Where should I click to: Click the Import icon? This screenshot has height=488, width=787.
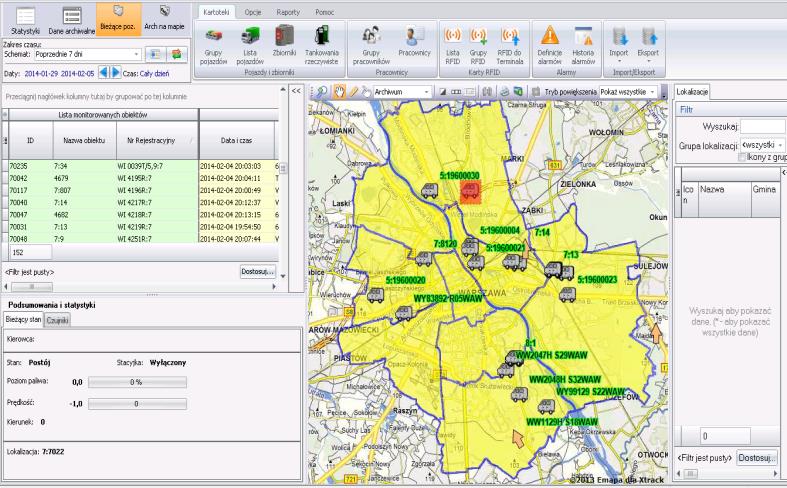(x=619, y=38)
